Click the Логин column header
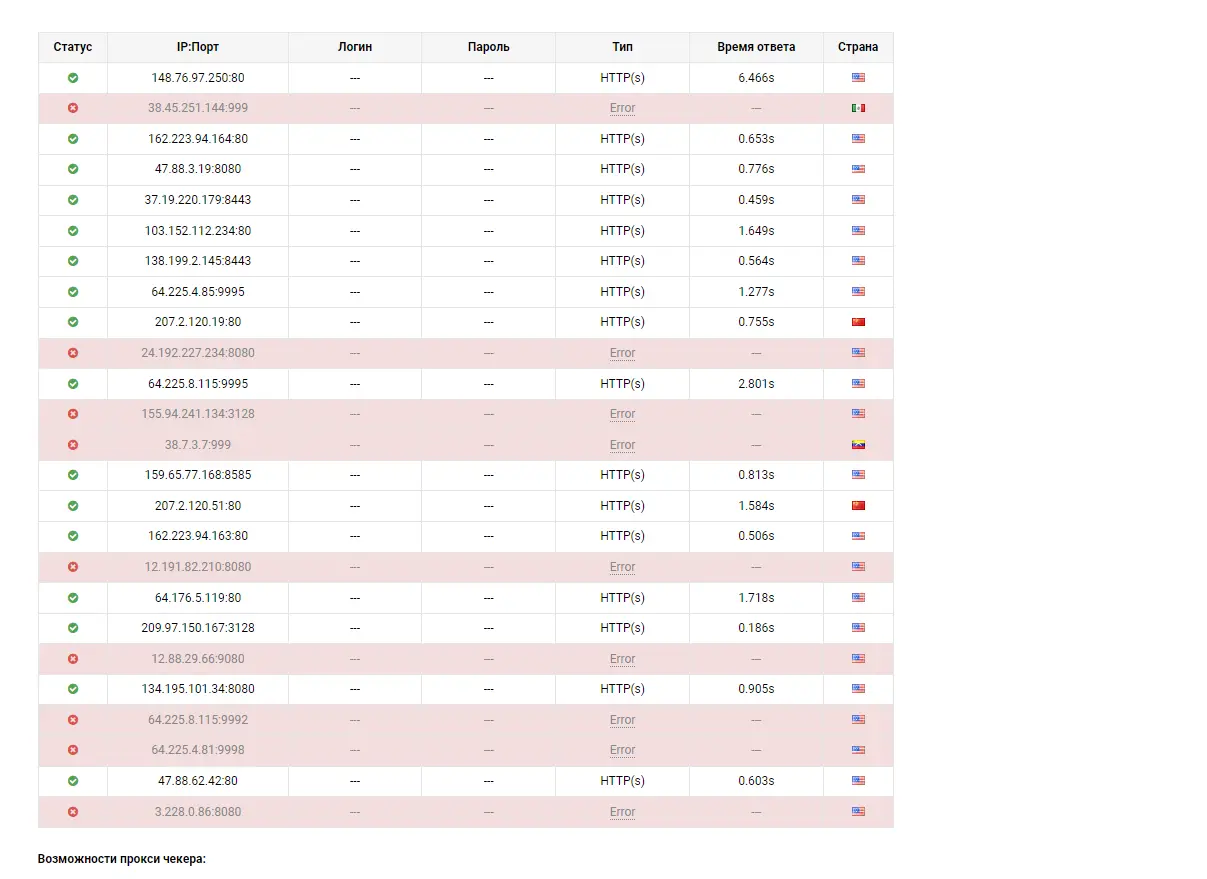Image resolution: width=1207 pixels, height=879 pixels. click(x=355, y=47)
